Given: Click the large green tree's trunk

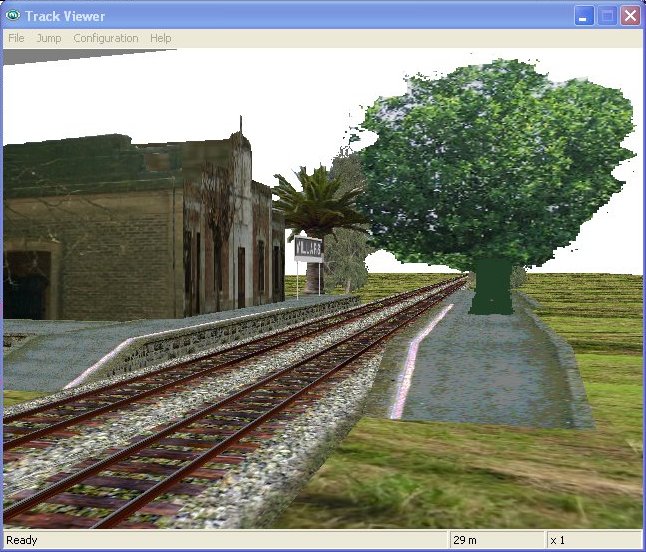Looking at the screenshot, I should pyautogui.click(x=492, y=286).
